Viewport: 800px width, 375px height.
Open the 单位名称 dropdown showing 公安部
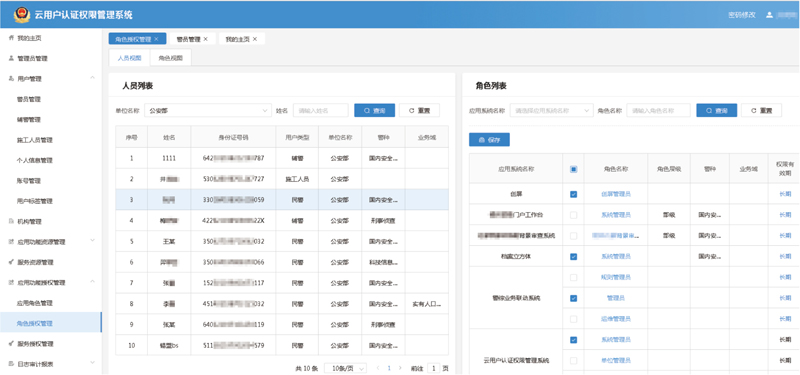tap(208, 110)
